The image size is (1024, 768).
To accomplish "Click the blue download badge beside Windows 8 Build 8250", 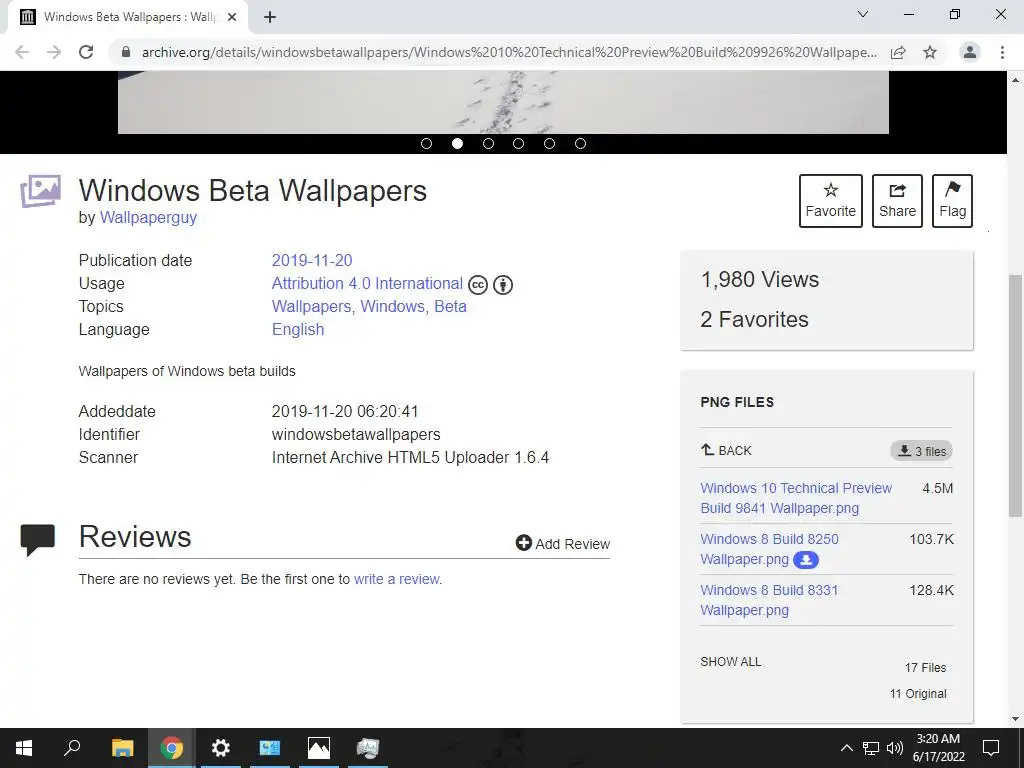I will pyautogui.click(x=806, y=560).
